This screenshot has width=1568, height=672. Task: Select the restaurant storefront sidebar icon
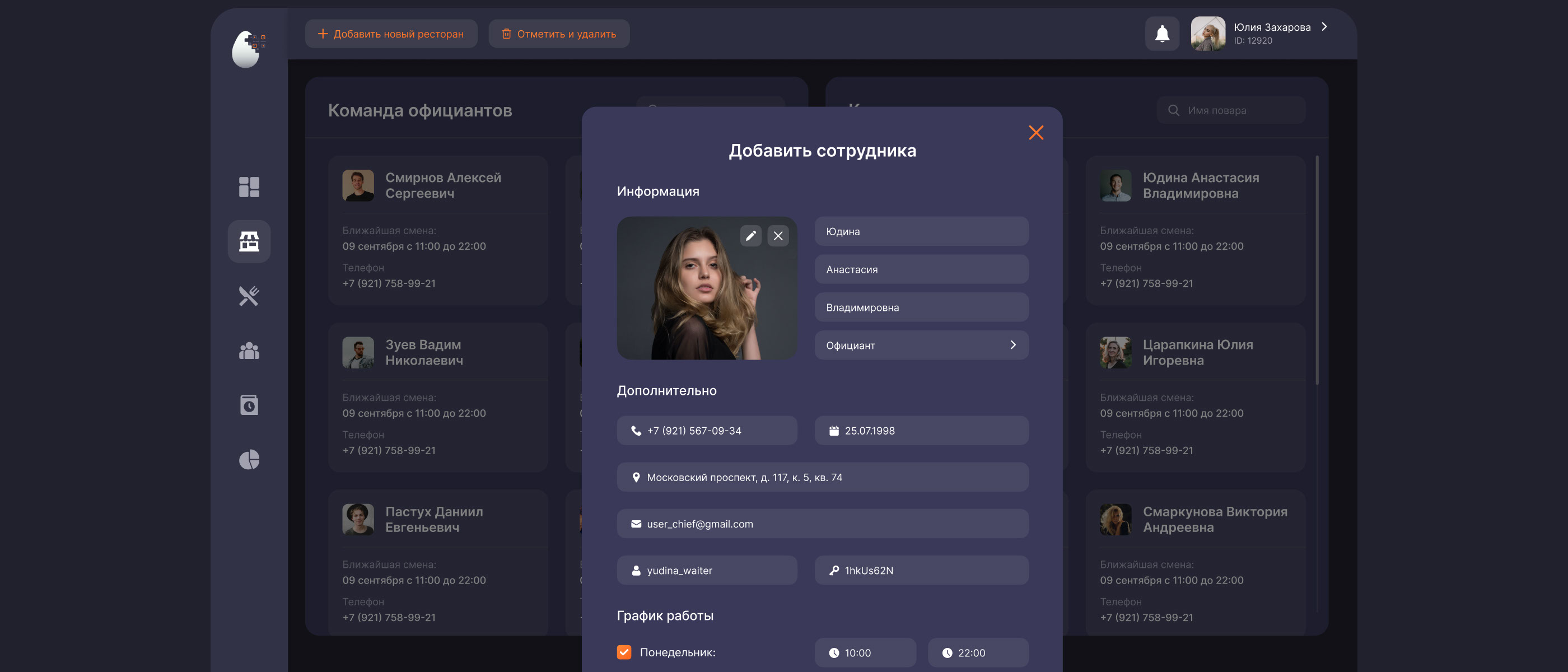(x=249, y=241)
